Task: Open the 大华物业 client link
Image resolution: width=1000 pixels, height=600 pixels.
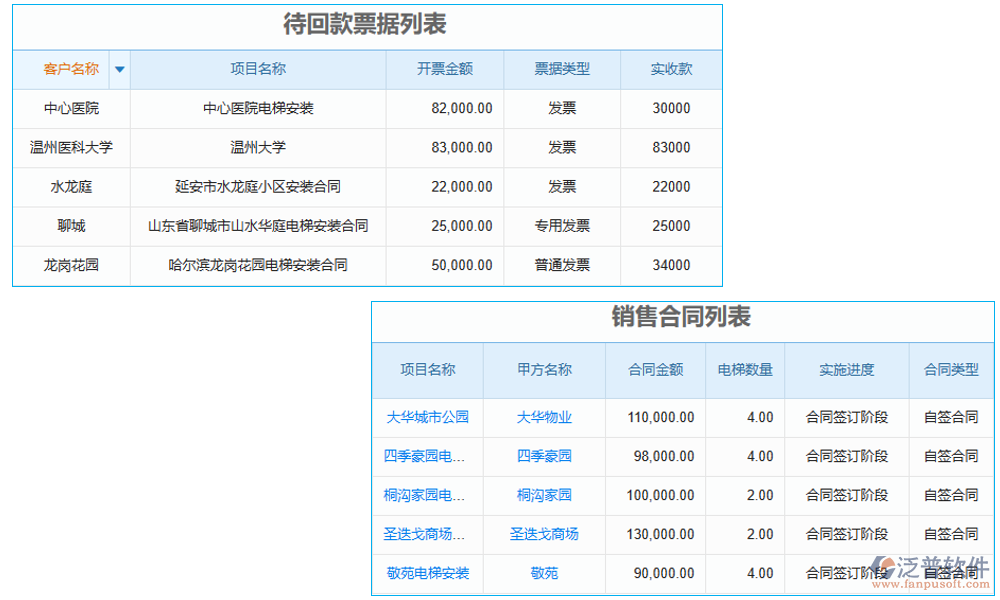Action: 543,418
